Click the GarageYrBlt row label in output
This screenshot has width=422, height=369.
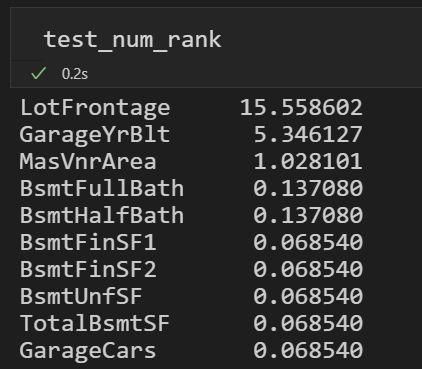click(x=95, y=134)
